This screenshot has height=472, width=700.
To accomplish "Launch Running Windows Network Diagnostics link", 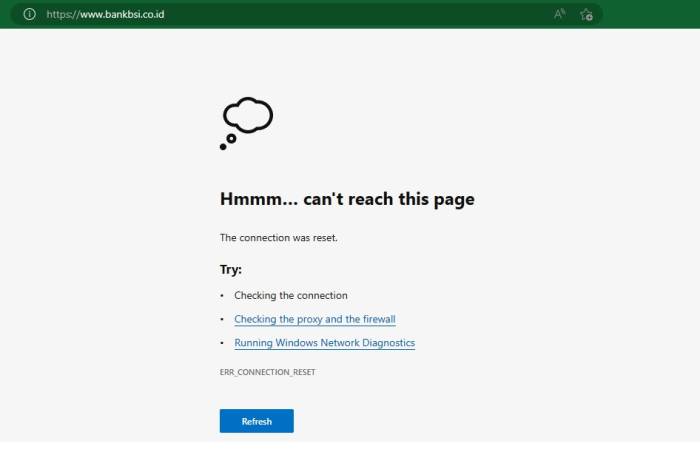I will (324, 343).
